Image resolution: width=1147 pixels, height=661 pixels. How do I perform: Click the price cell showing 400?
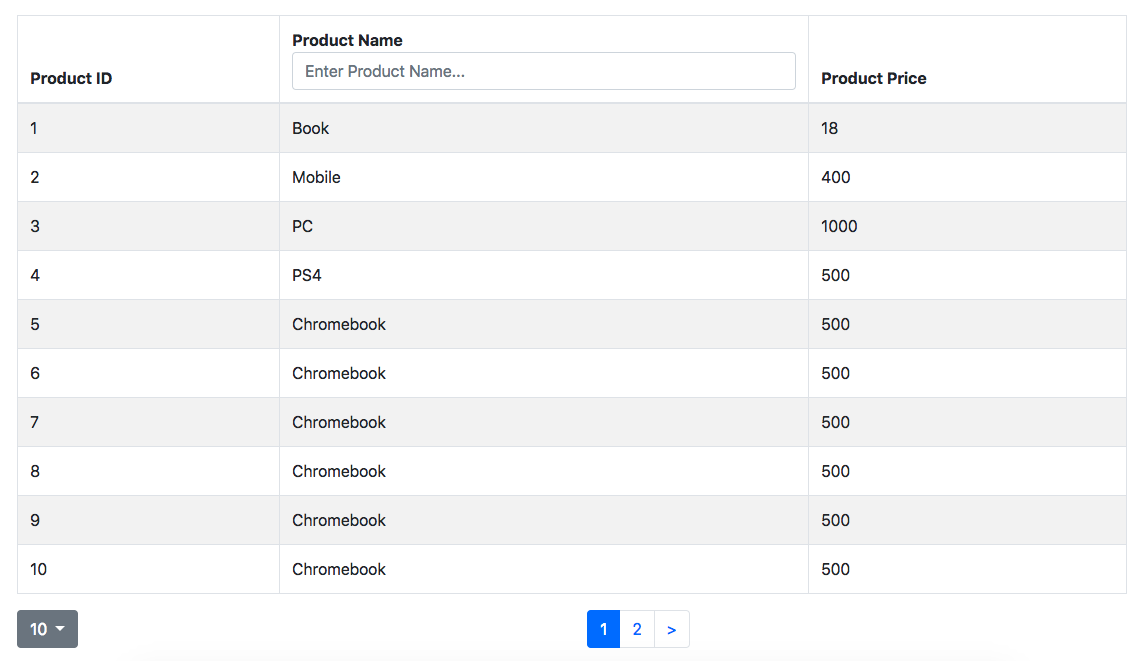coord(835,177)
